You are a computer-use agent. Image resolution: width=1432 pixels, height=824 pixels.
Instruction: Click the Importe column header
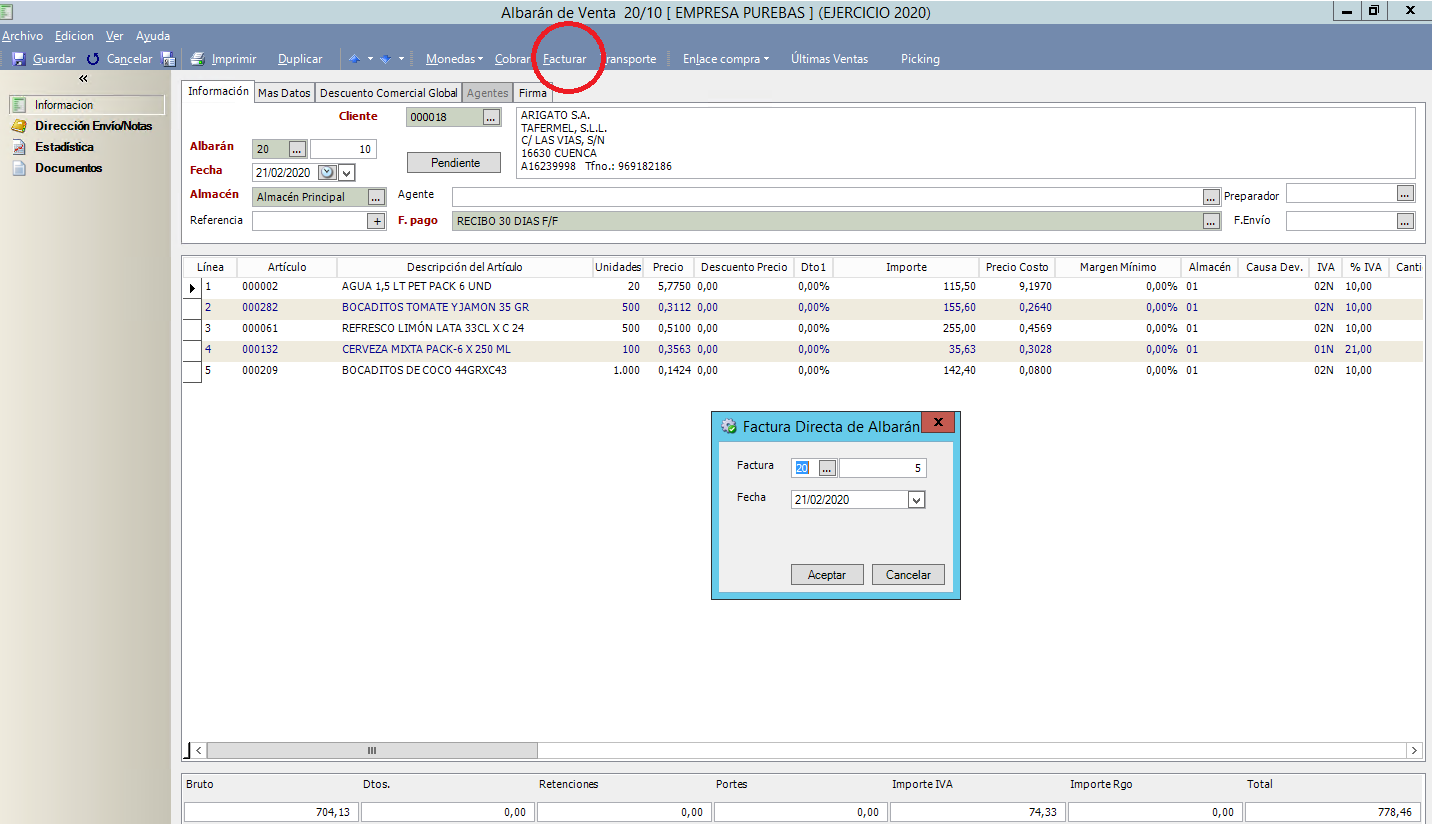click(x=906, y=267)
